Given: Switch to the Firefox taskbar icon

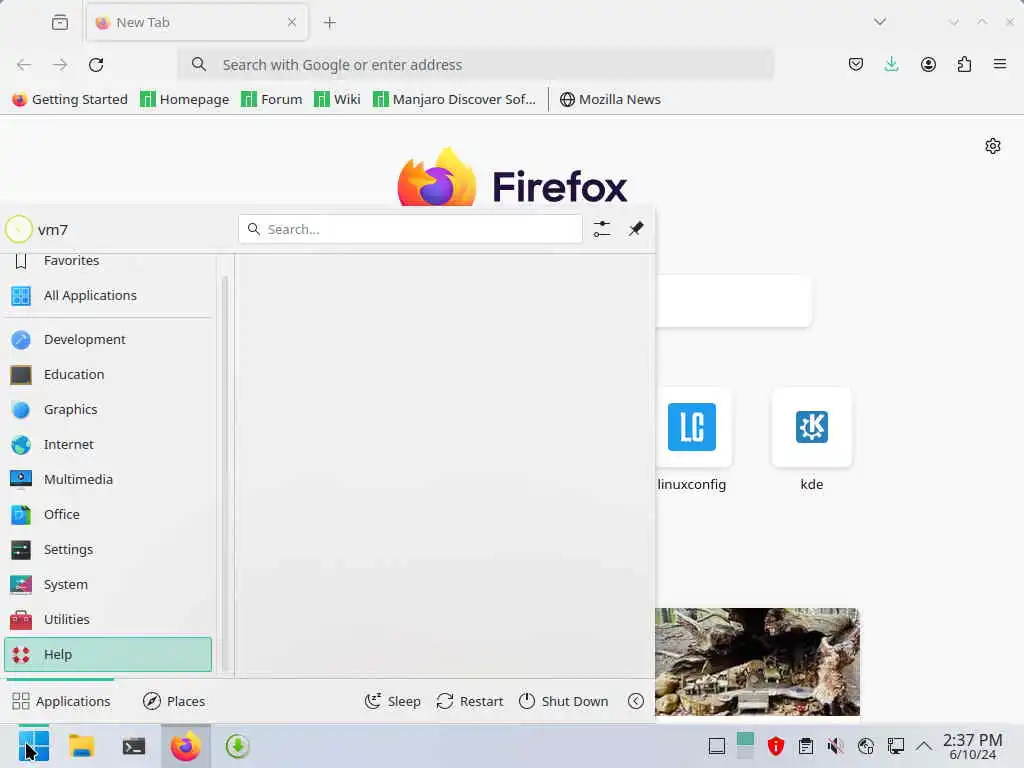Looking at the screenshot, I should point(185,746).
